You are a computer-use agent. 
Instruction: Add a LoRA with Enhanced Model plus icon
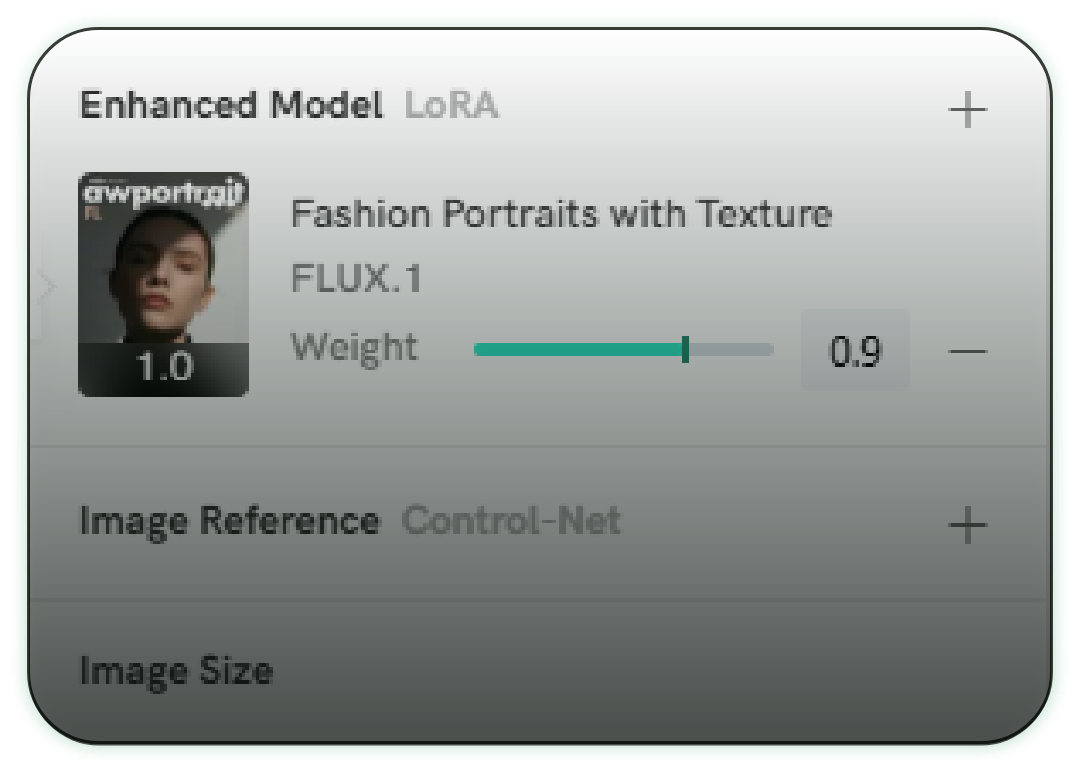point(967,109)
